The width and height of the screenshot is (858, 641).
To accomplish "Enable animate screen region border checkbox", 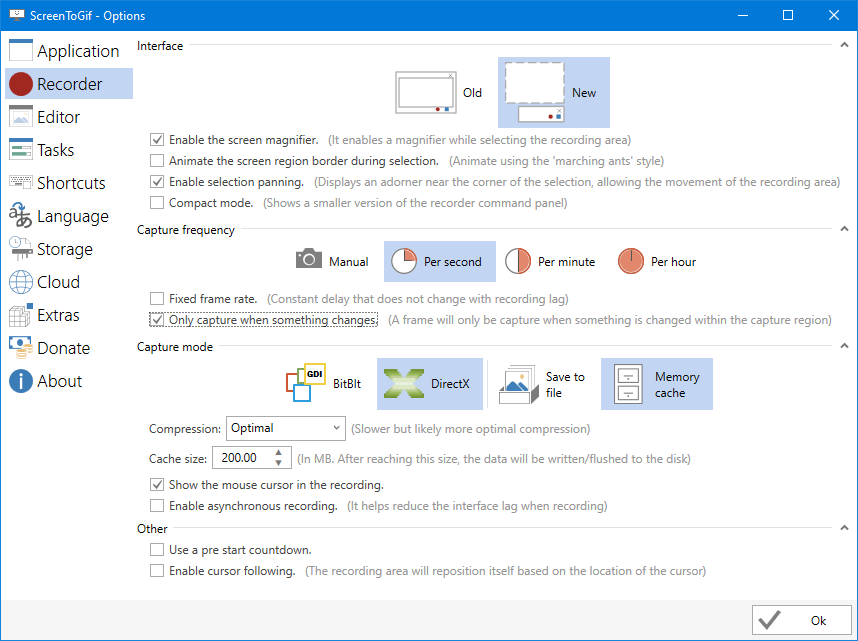I will point(157,160).
